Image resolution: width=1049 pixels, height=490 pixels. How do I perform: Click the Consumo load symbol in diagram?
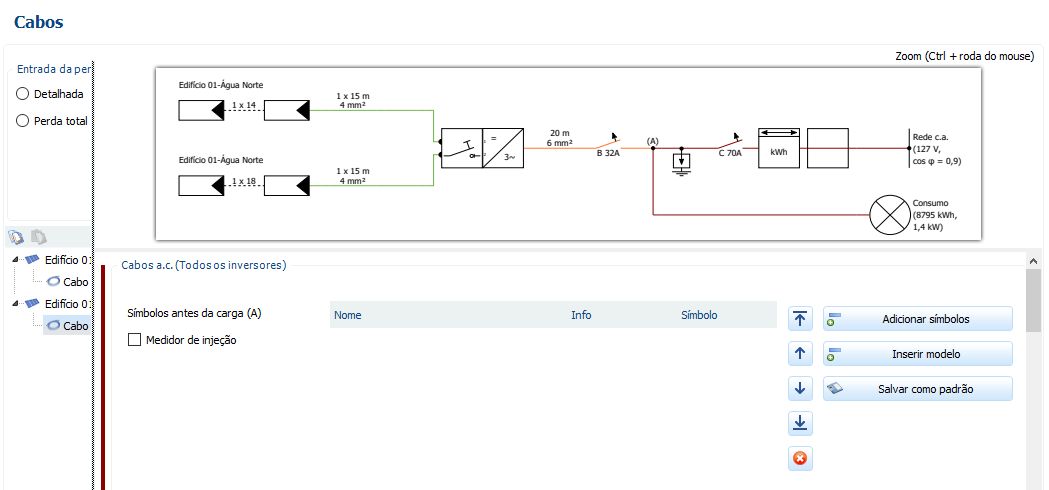click(x=885, y=214)
